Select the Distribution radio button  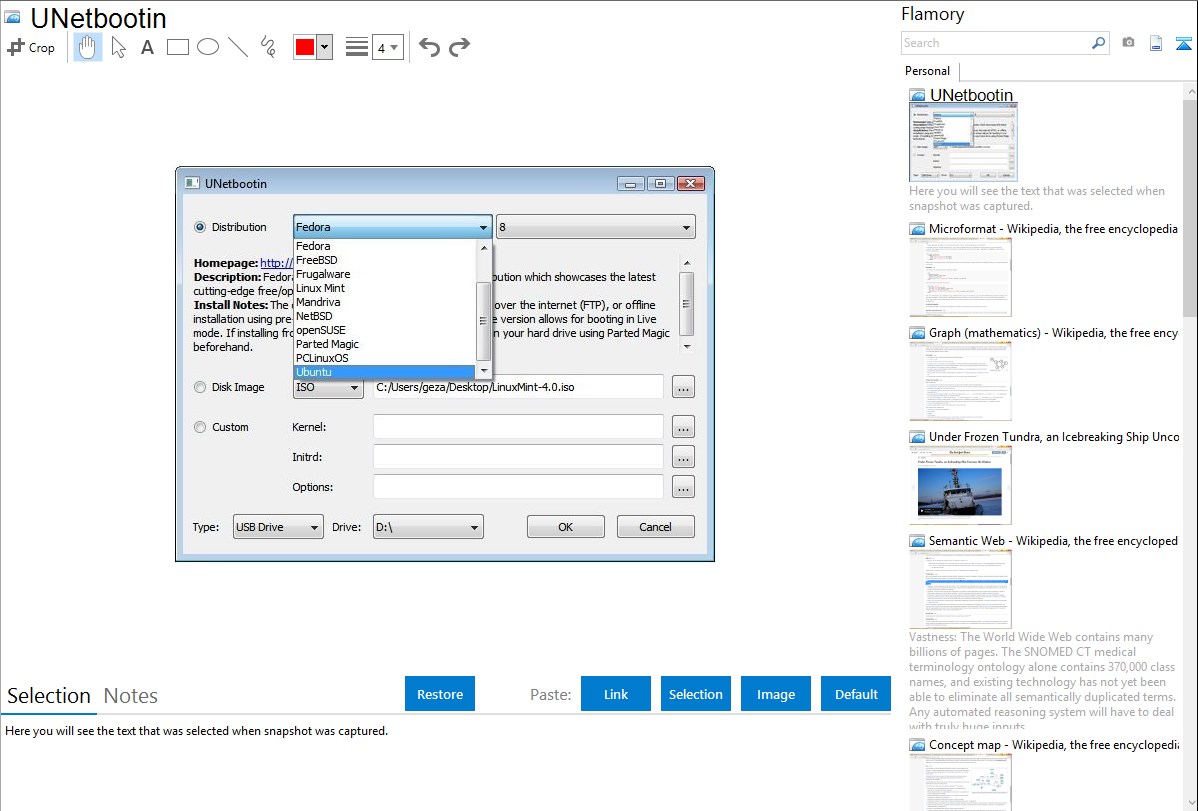coord(200,227)
